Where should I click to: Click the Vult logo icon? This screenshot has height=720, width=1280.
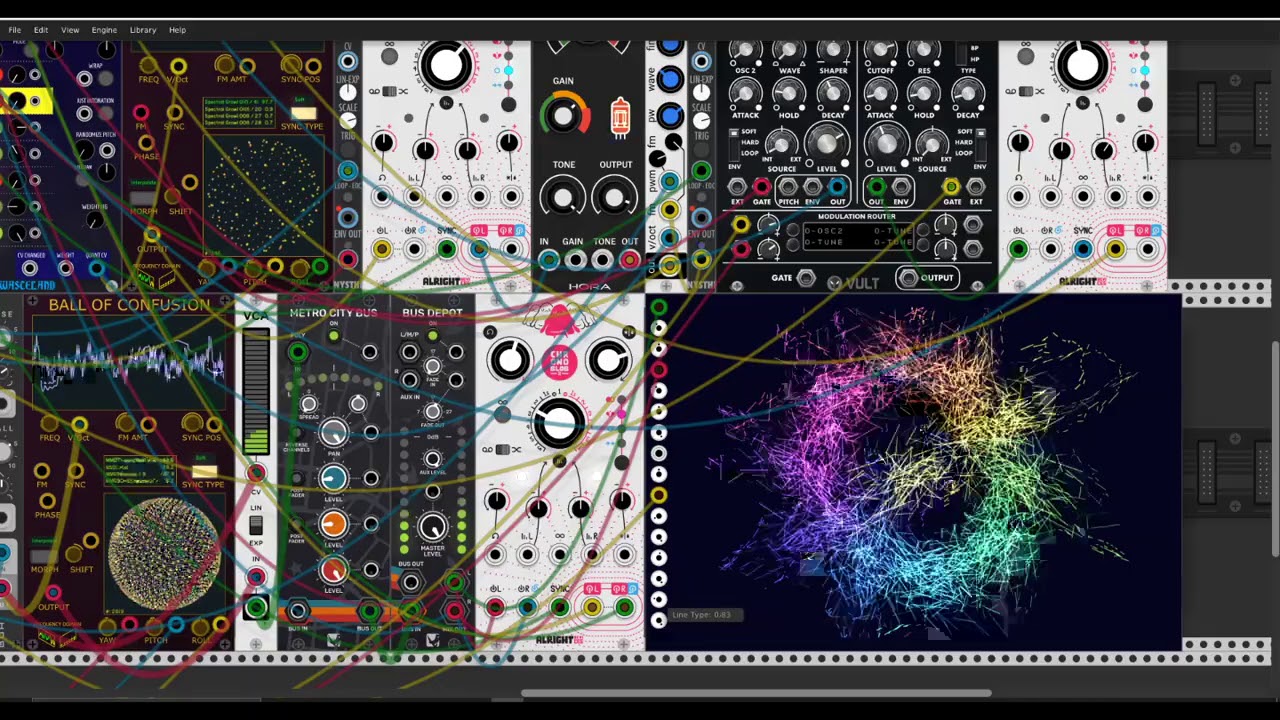coord(834,283)
